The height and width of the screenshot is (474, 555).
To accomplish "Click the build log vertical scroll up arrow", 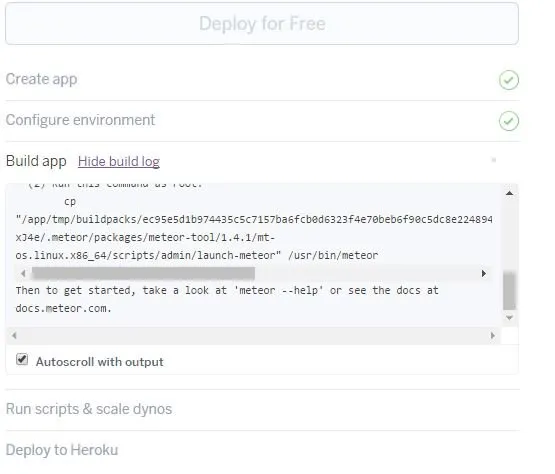I will 510,193.
